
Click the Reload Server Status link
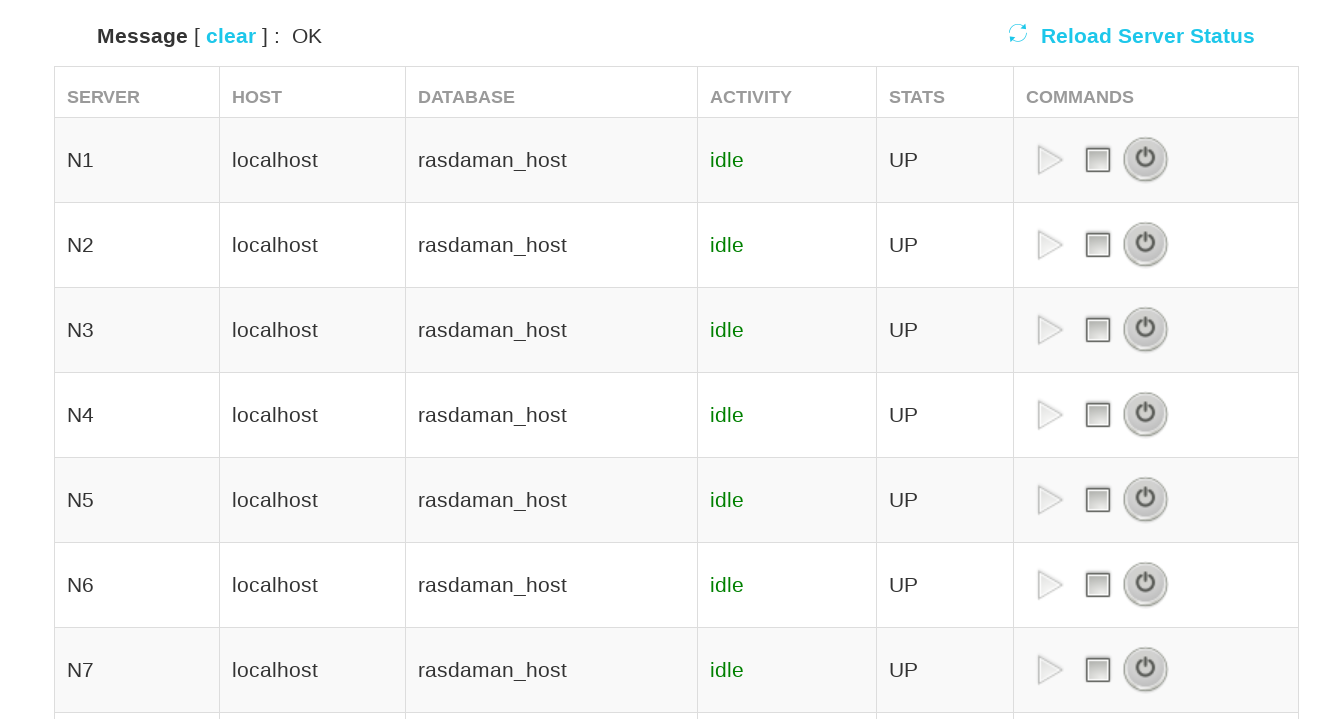1147,36
